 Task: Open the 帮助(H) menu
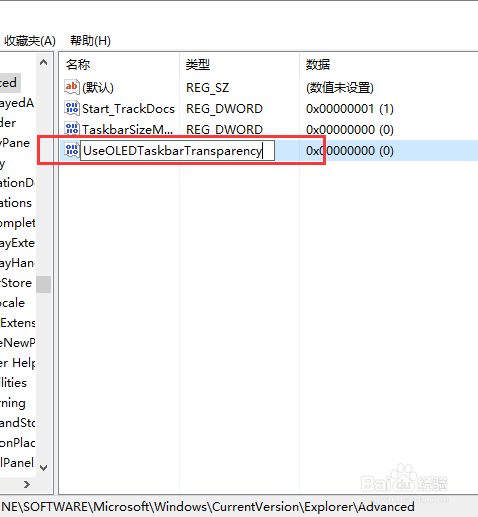pos(90,41)
